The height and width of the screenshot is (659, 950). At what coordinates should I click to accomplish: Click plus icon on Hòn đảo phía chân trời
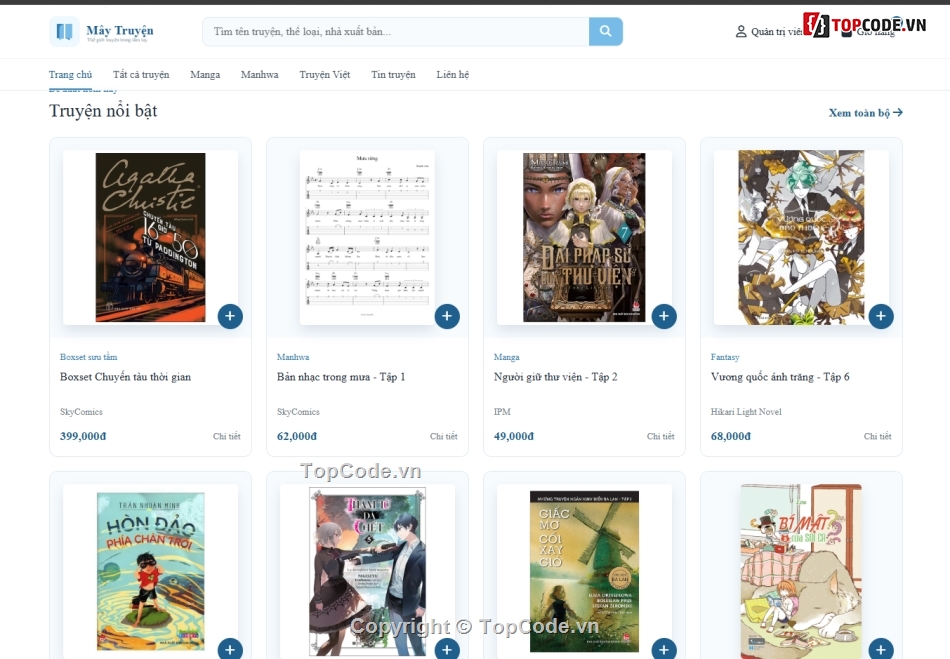coord(230,649)
